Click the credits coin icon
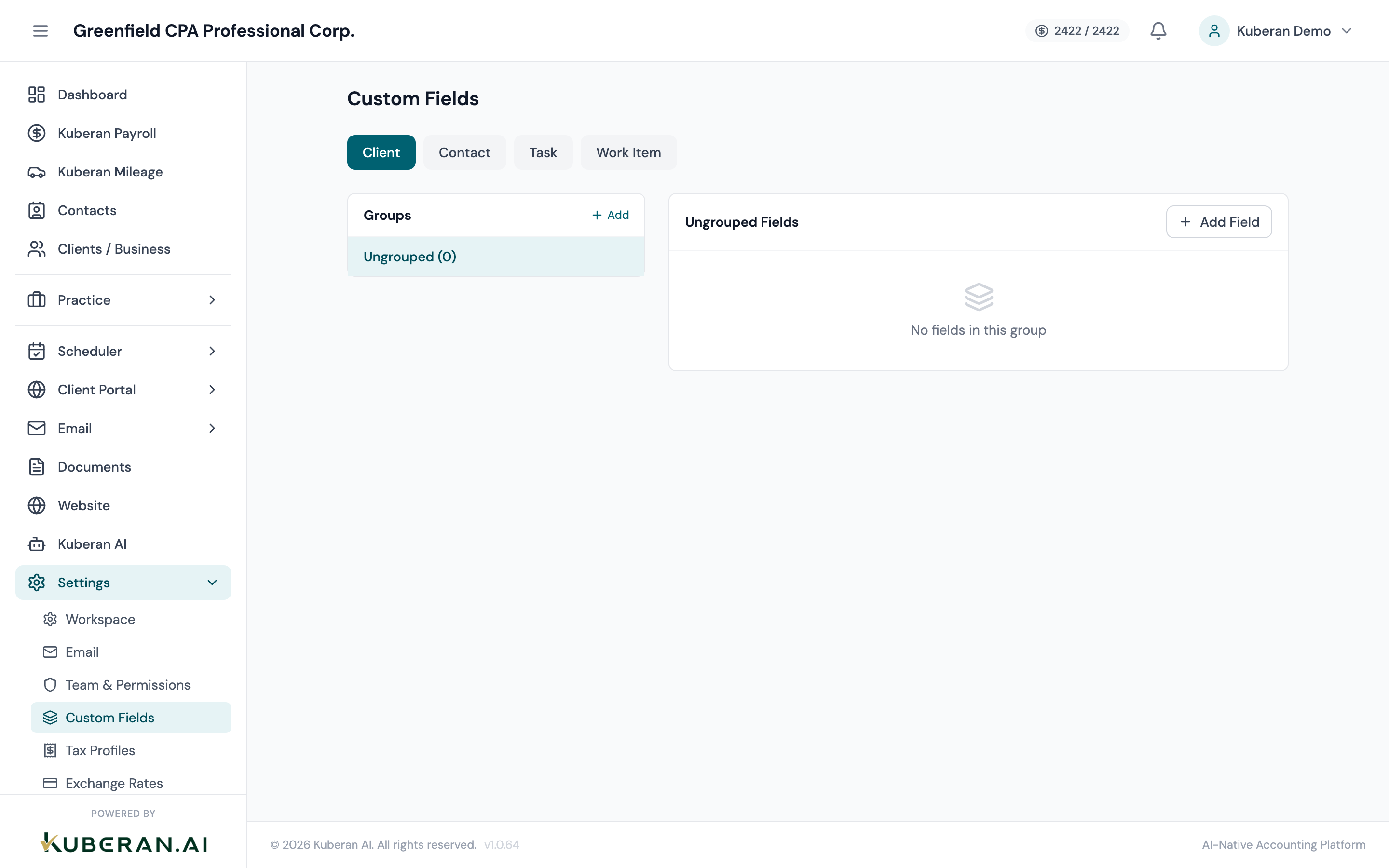 (1041, 31)
